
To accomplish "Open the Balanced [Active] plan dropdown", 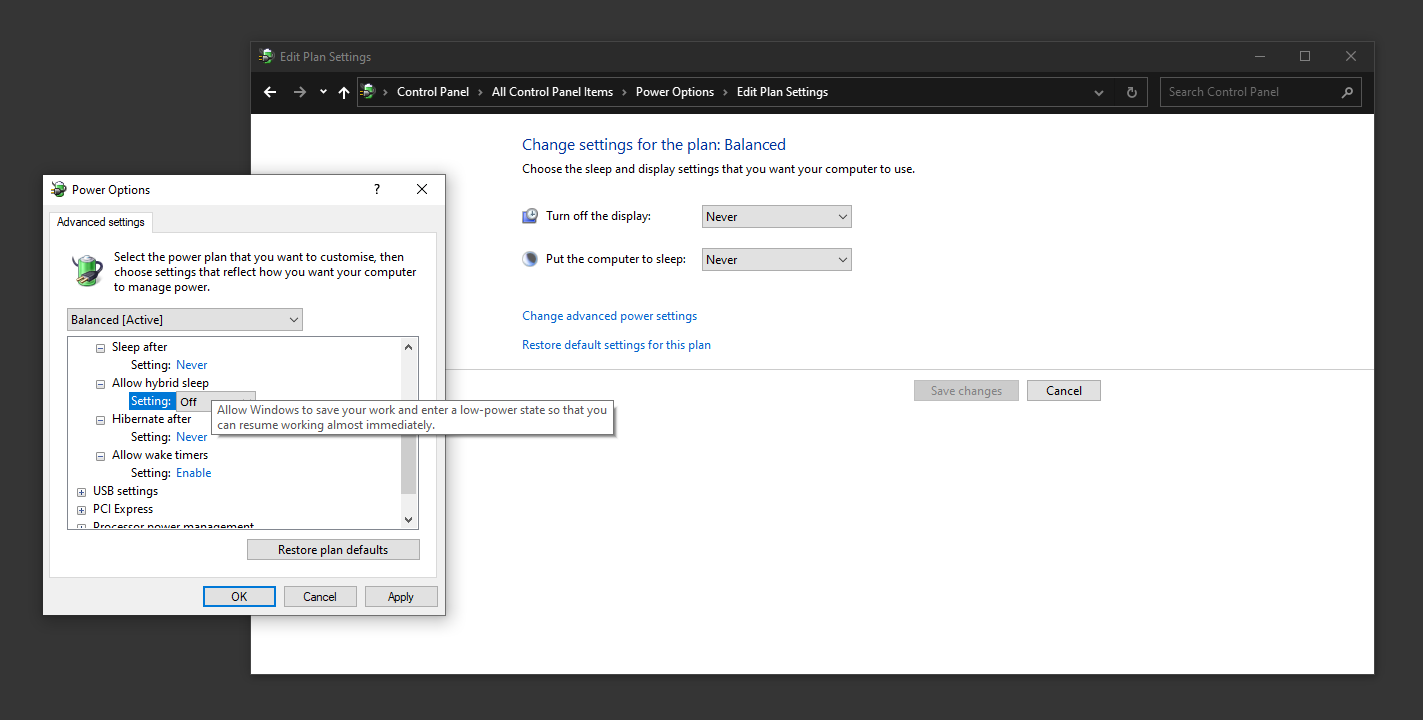I will click(x=184, y=320).
